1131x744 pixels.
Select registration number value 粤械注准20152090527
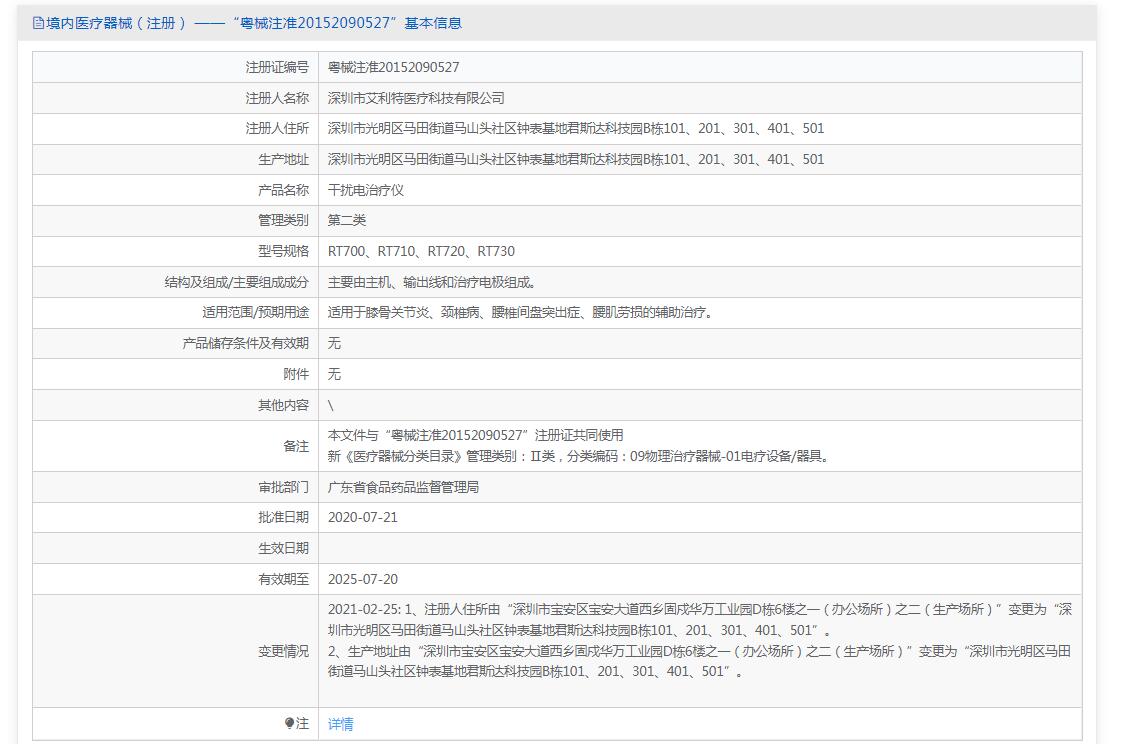pyautogui.click(x=393, y=67)
